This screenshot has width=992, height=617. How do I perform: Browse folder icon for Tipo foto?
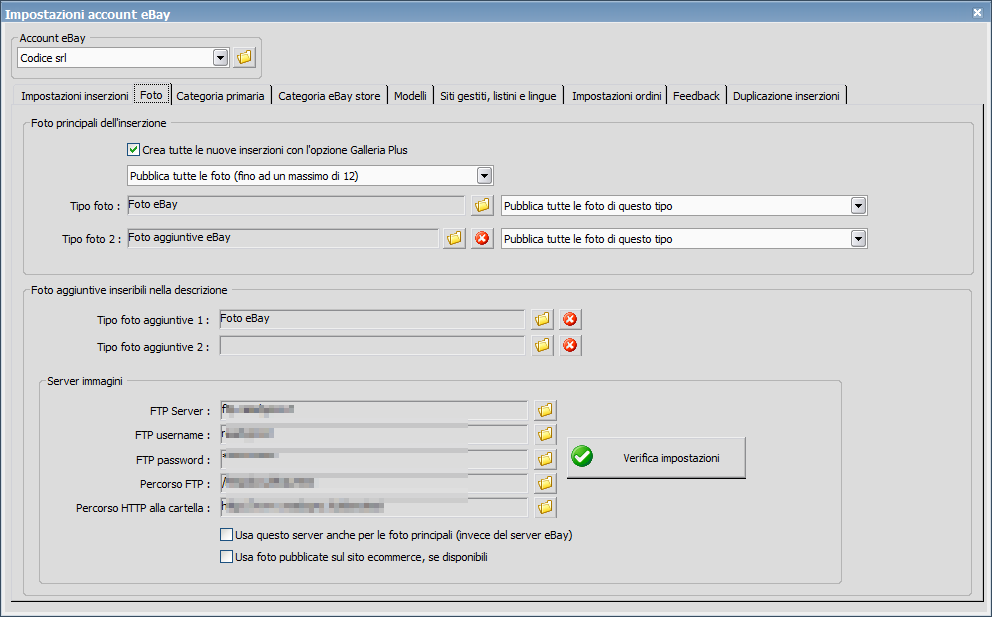click(482, 206)
